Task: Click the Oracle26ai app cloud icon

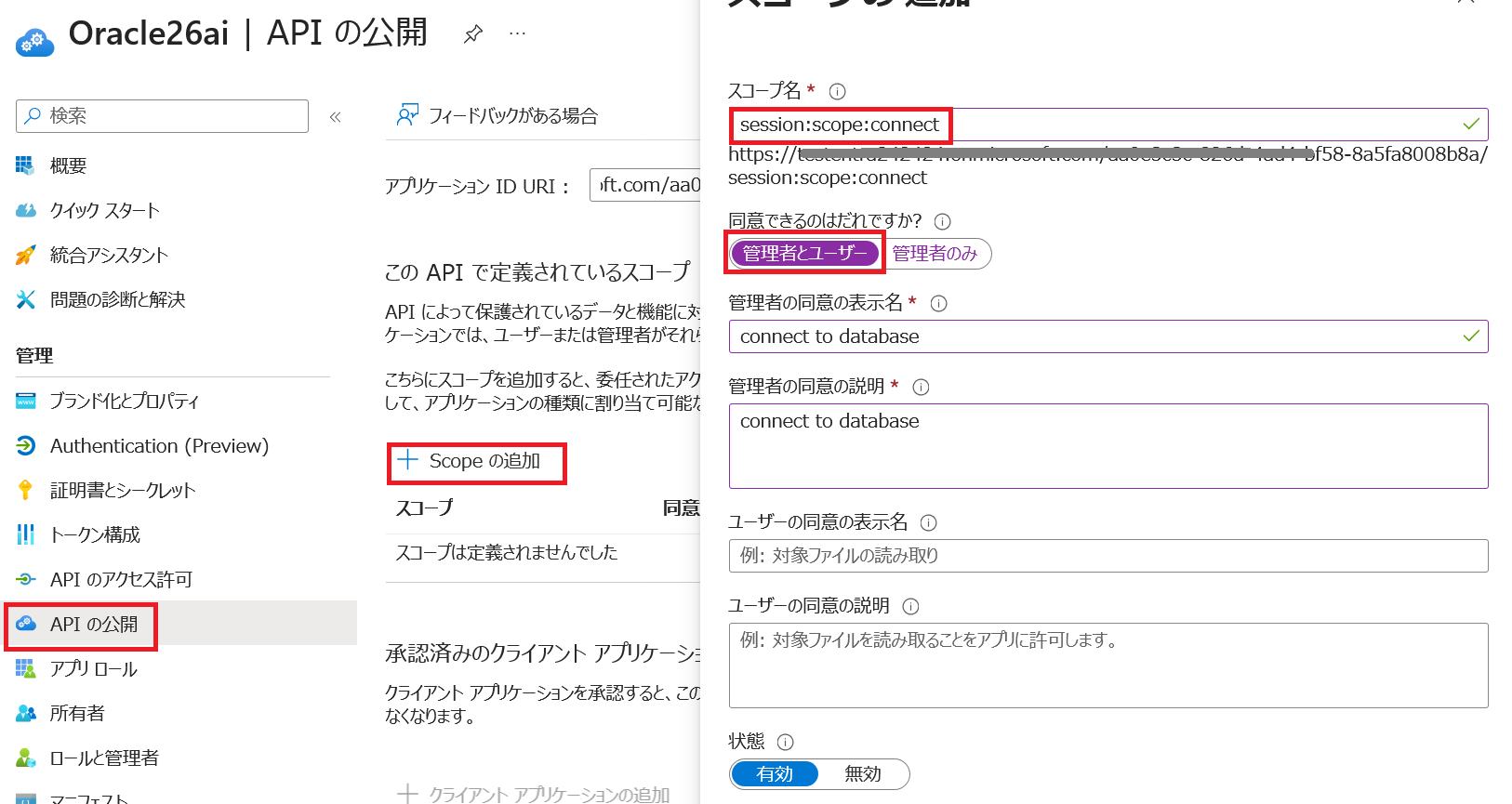Action: click(x=35, y=41)
